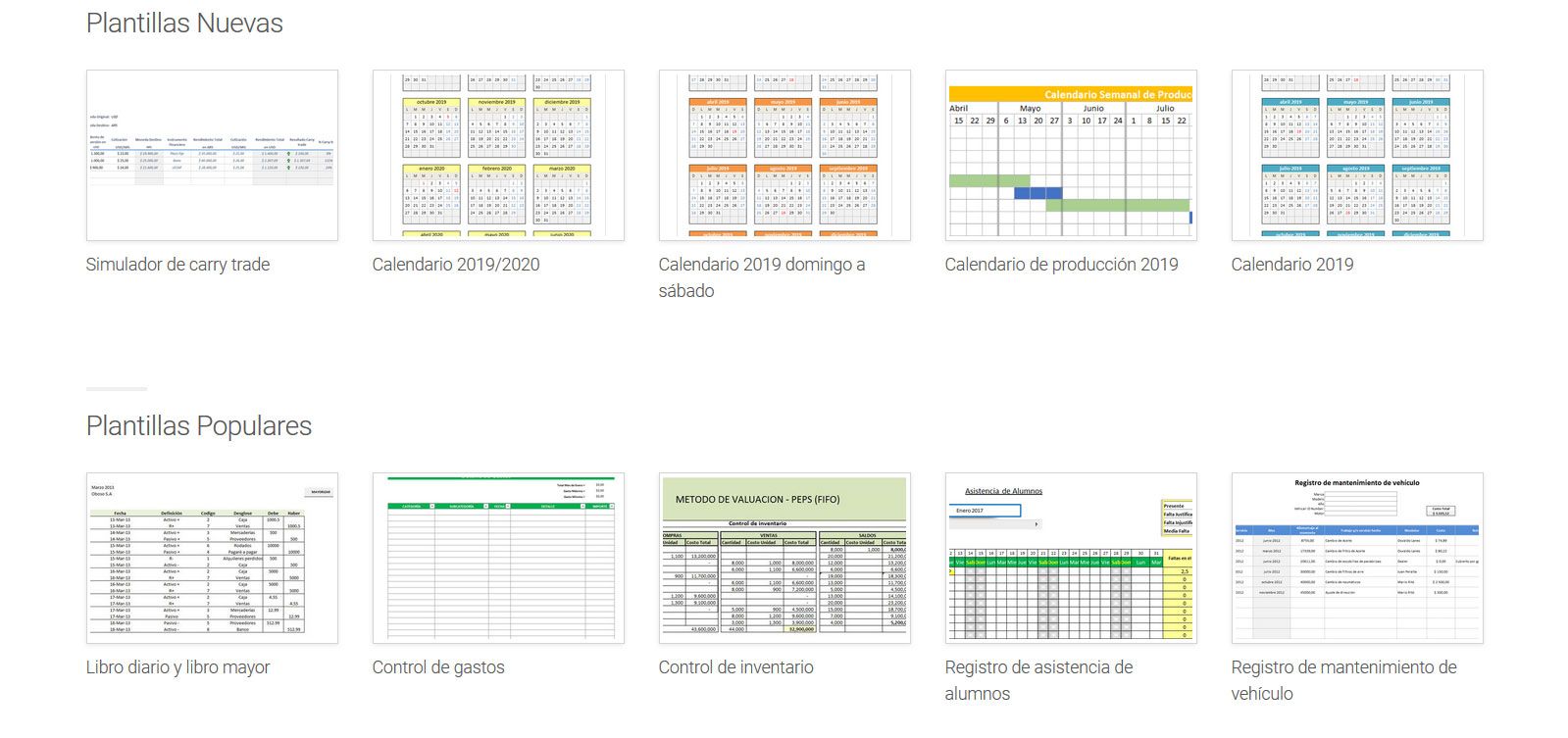Click the 'Plantillas Populares' section heading
The width and height of the screenshot is (1568, 738).
pos(199,426)
